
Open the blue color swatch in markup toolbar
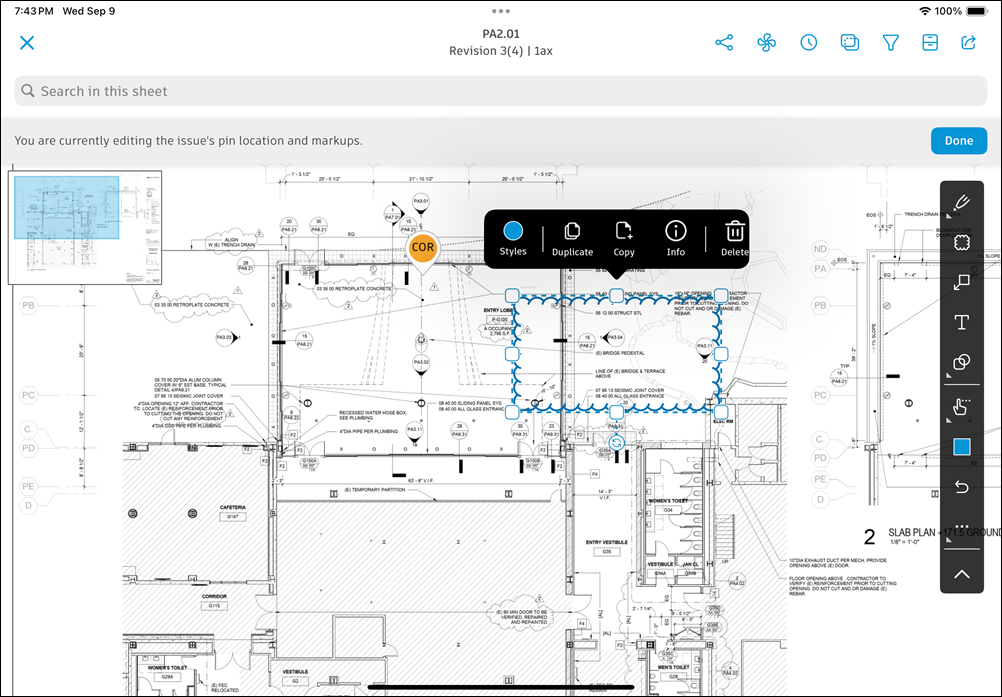coord(962,447)
